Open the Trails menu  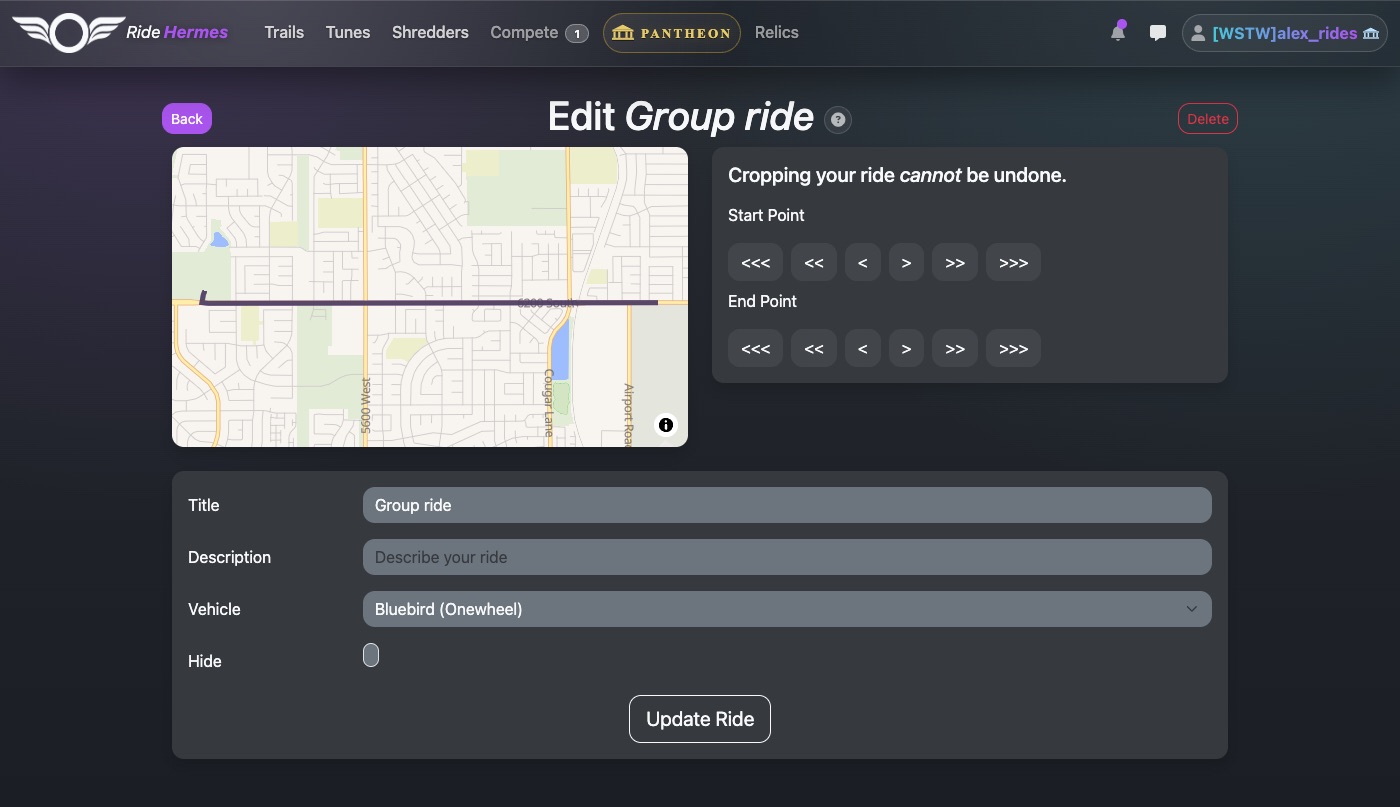point(284,32)
